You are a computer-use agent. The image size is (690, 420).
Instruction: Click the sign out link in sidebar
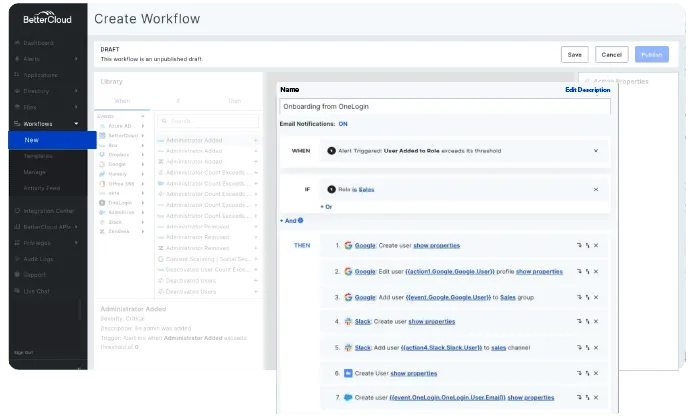23,352
